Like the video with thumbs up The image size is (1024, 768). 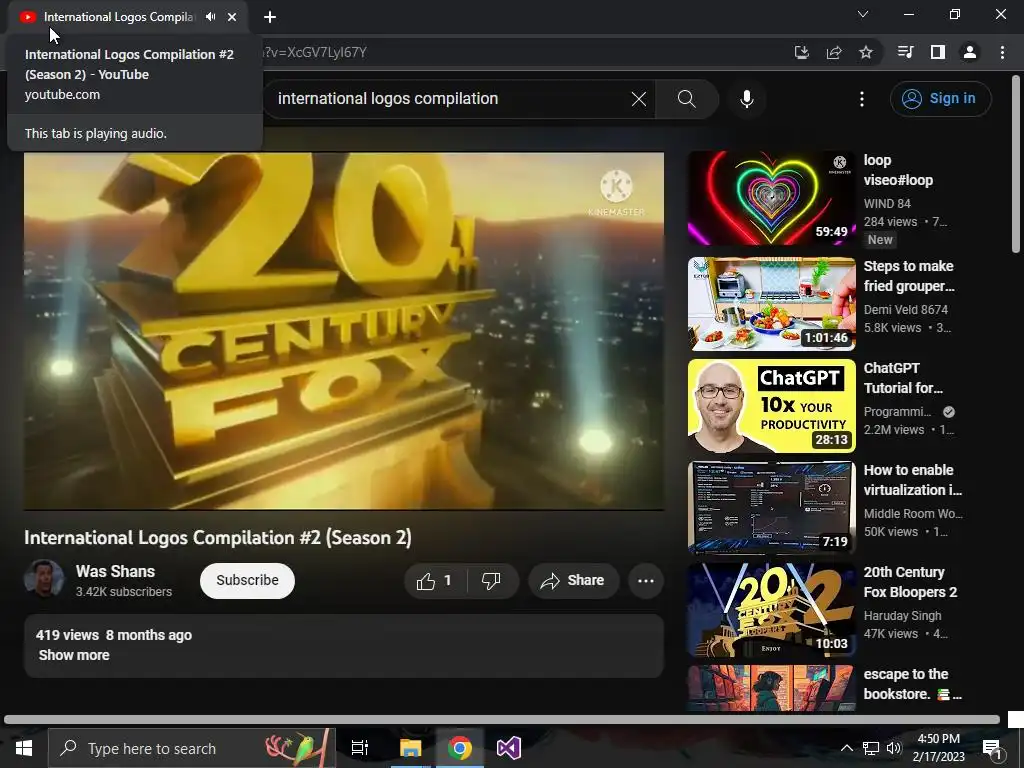(436, 581)
